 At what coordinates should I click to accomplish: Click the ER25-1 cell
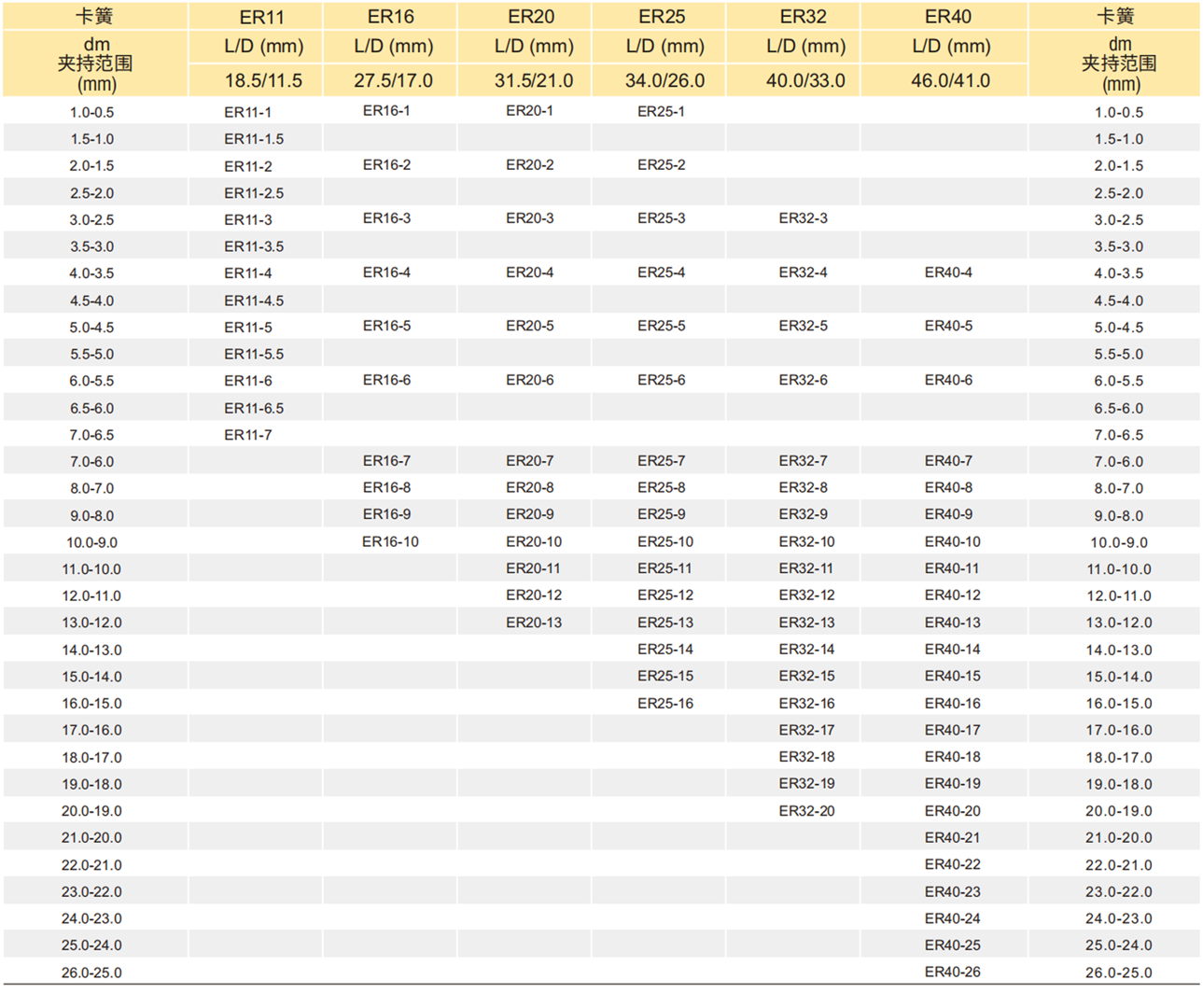point(661,111)
